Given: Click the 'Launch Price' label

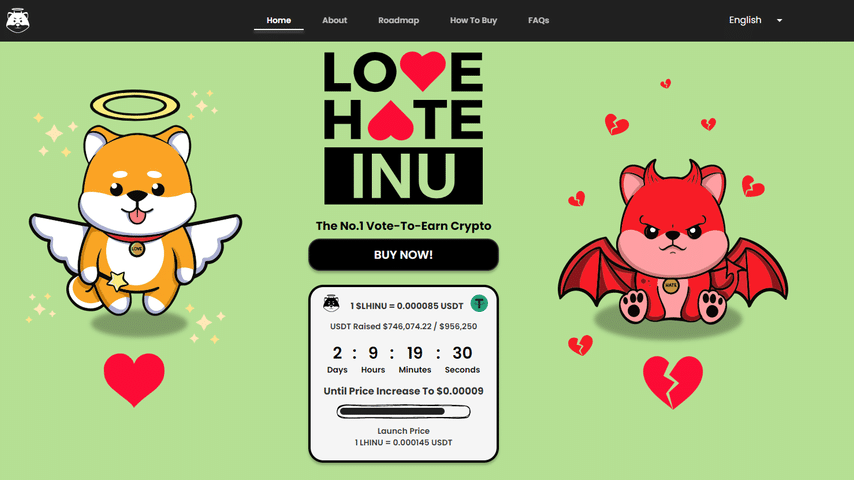Looking at the screenshot, I should (404, 430).
